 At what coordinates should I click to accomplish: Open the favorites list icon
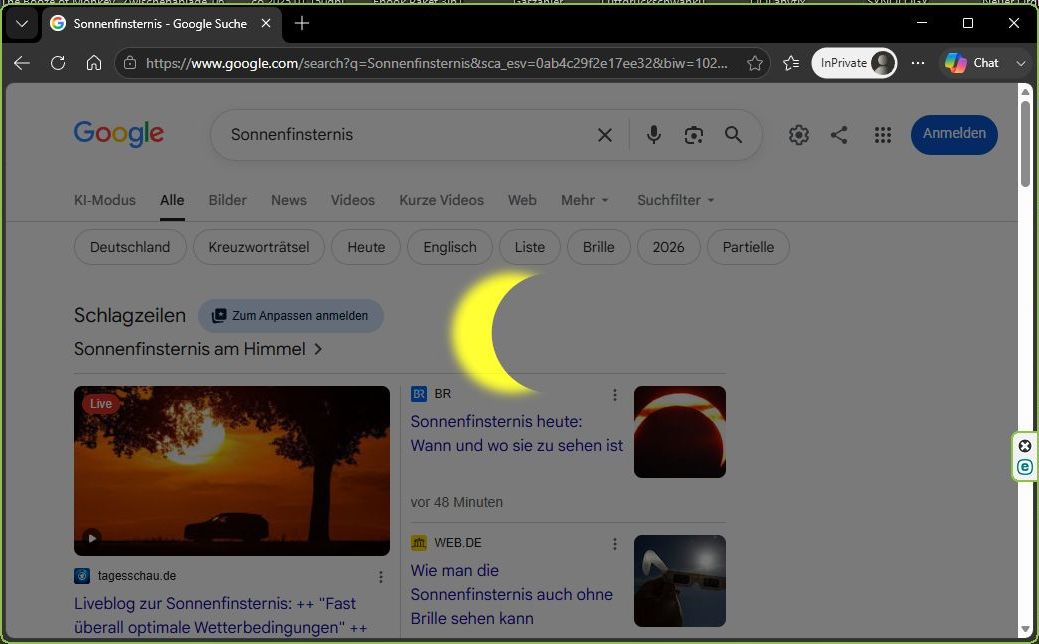tap(791, 63)
